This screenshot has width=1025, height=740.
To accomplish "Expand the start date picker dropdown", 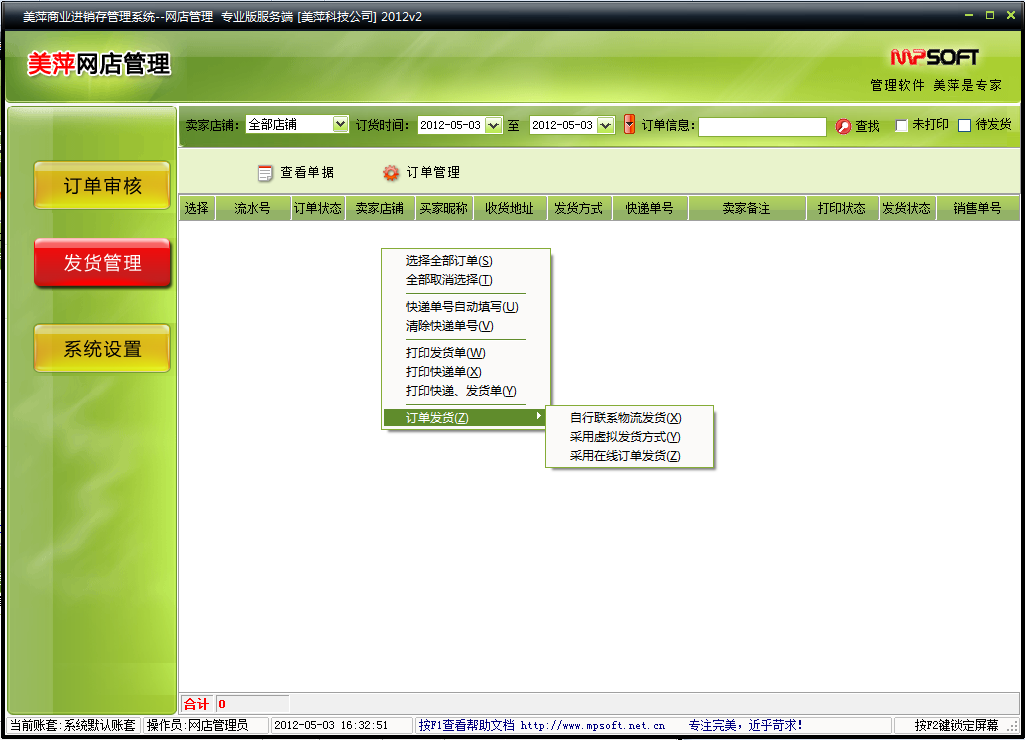I will (x=493, y=126).
